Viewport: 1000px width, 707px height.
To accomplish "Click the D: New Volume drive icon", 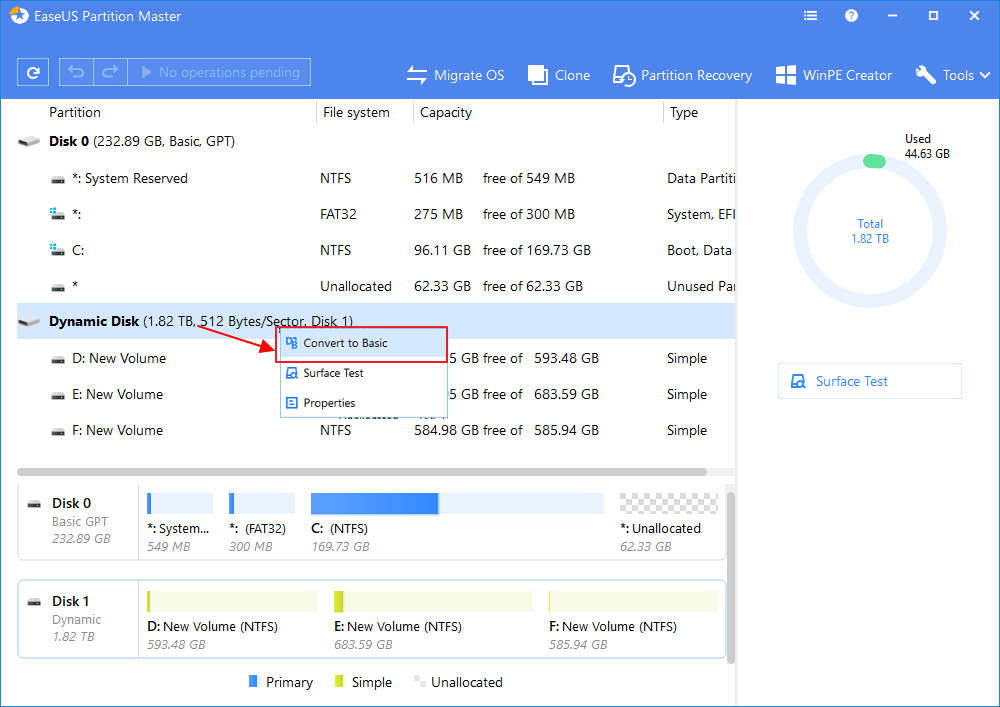I will (x=58, y=360).
